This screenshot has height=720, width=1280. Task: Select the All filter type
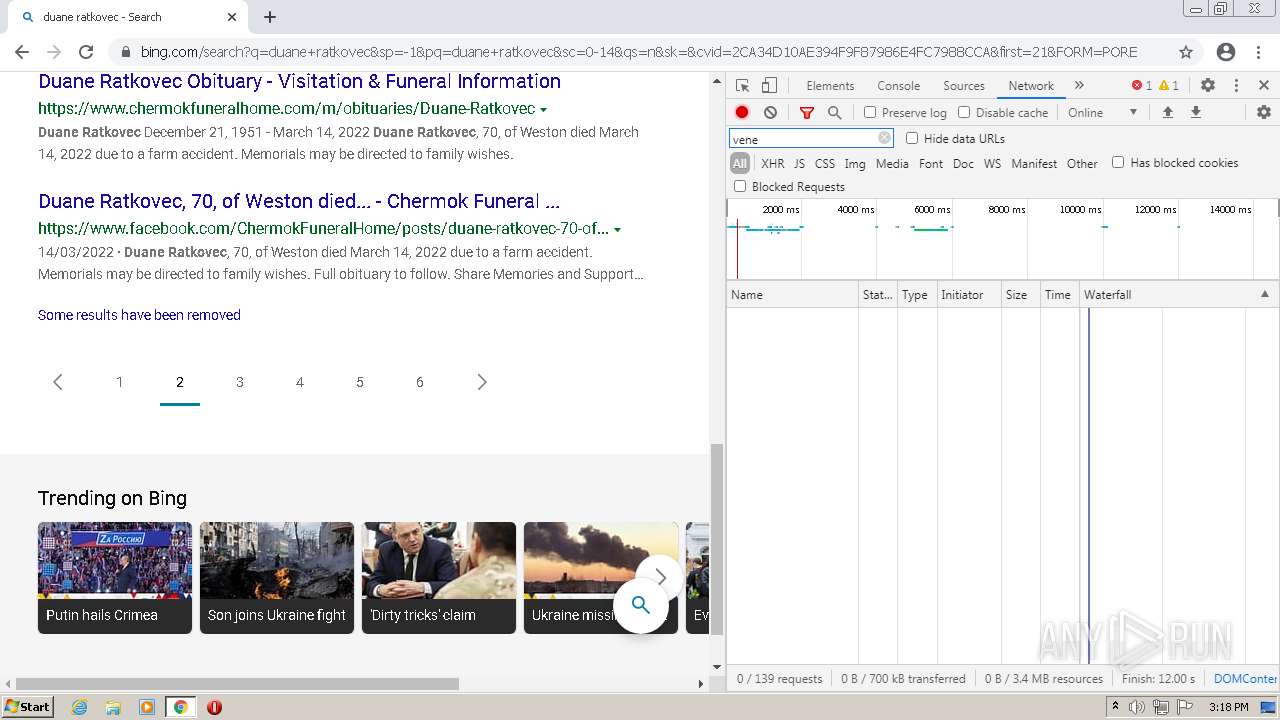click(740, 163)
